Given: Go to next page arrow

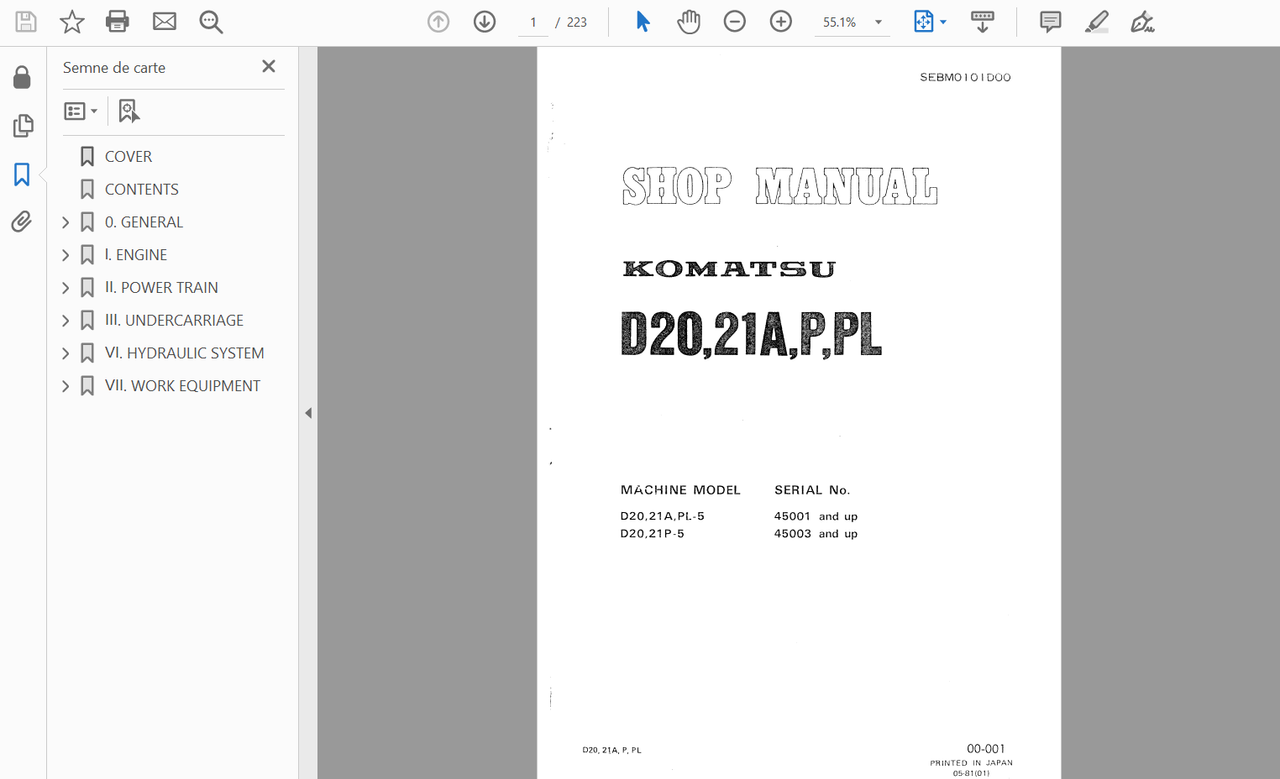Looking at the screenshot, I should coord(484,22).
